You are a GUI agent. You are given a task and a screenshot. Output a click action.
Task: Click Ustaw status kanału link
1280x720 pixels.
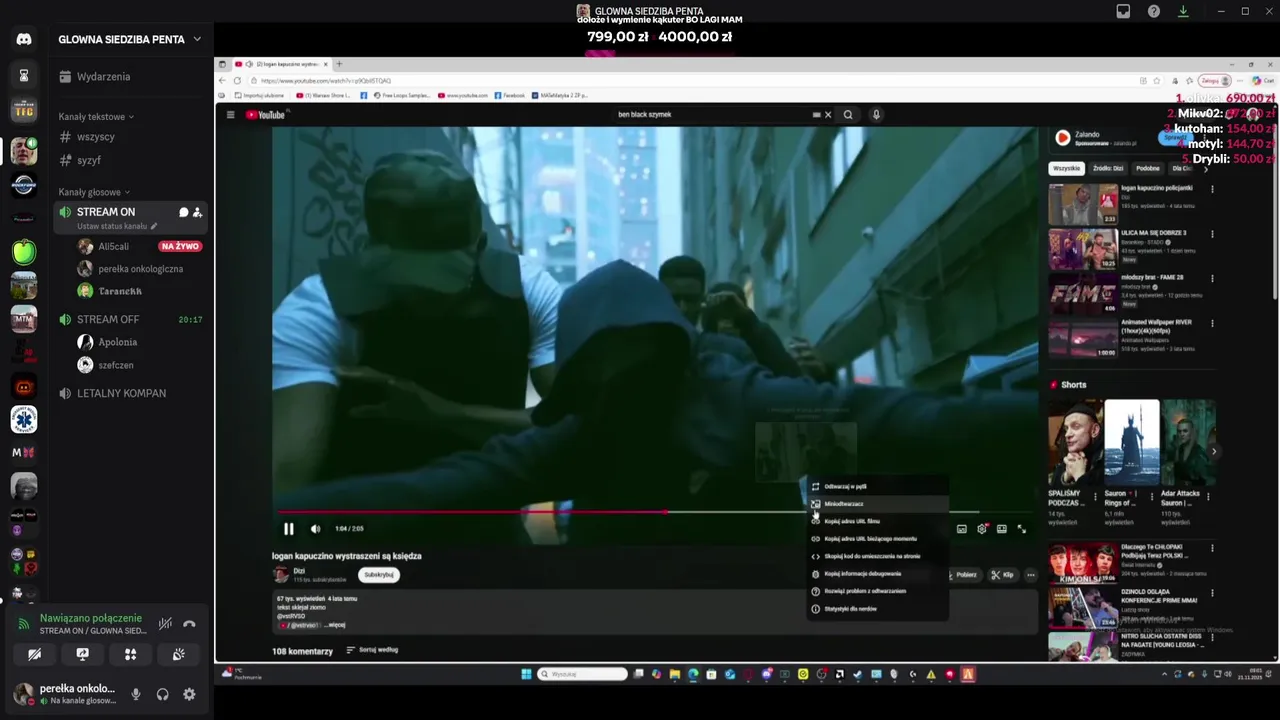tap(117, 226)
